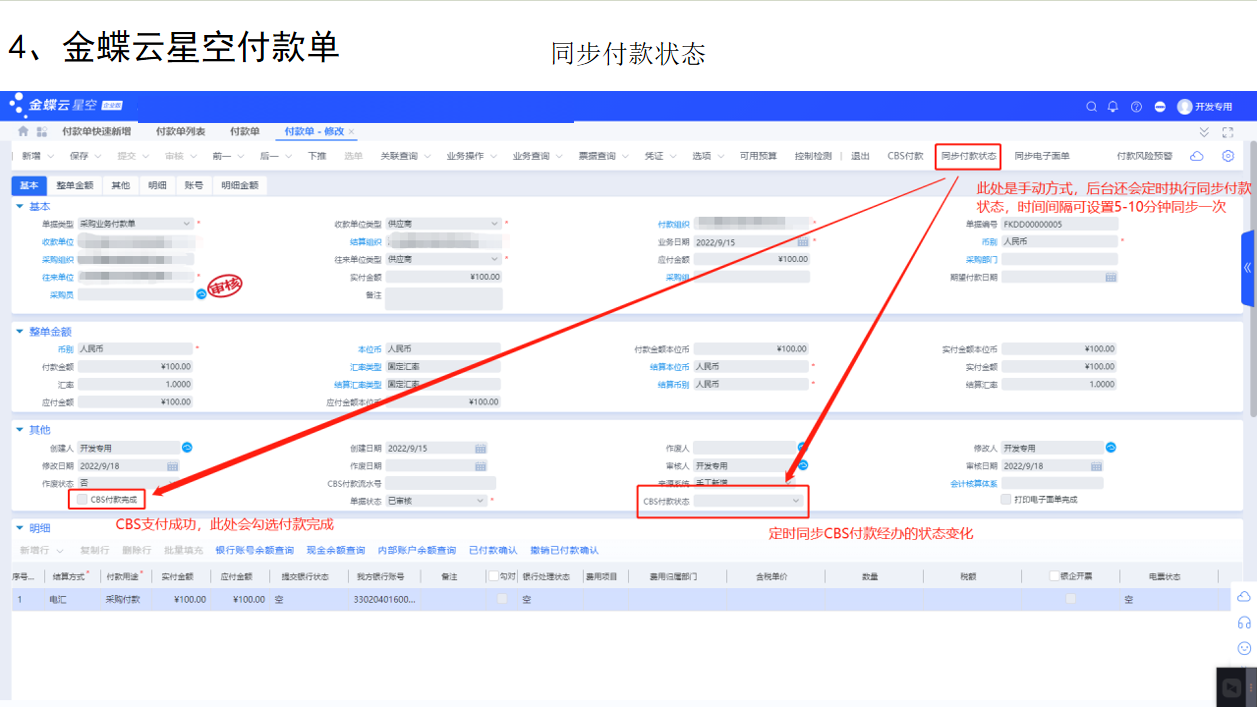Open the search magnifier in header

(x=1091, y=106)
